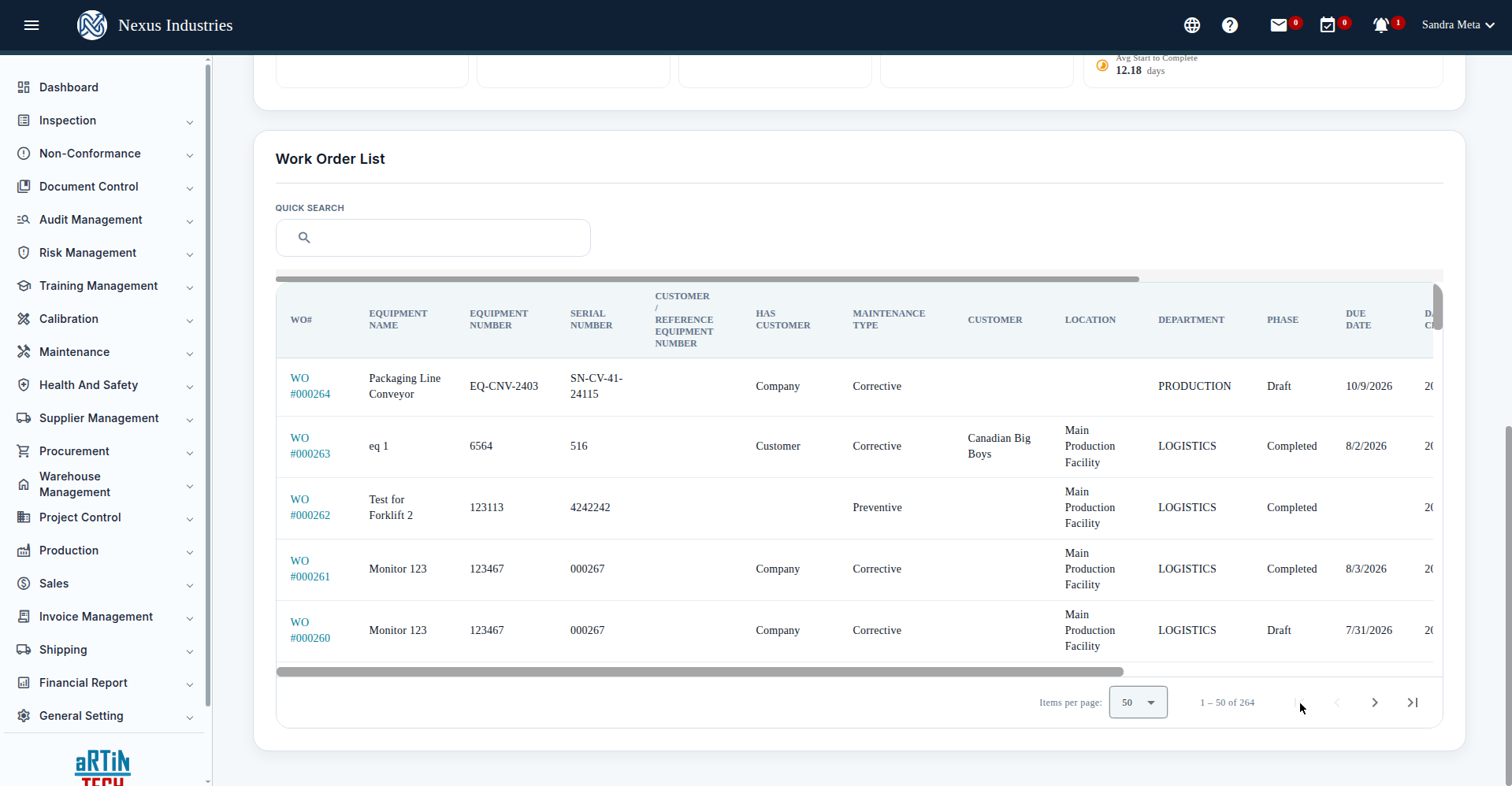The image size is (1512, 786).
Task: Click the Nexus Industries logo
Action: pos(92,25)
